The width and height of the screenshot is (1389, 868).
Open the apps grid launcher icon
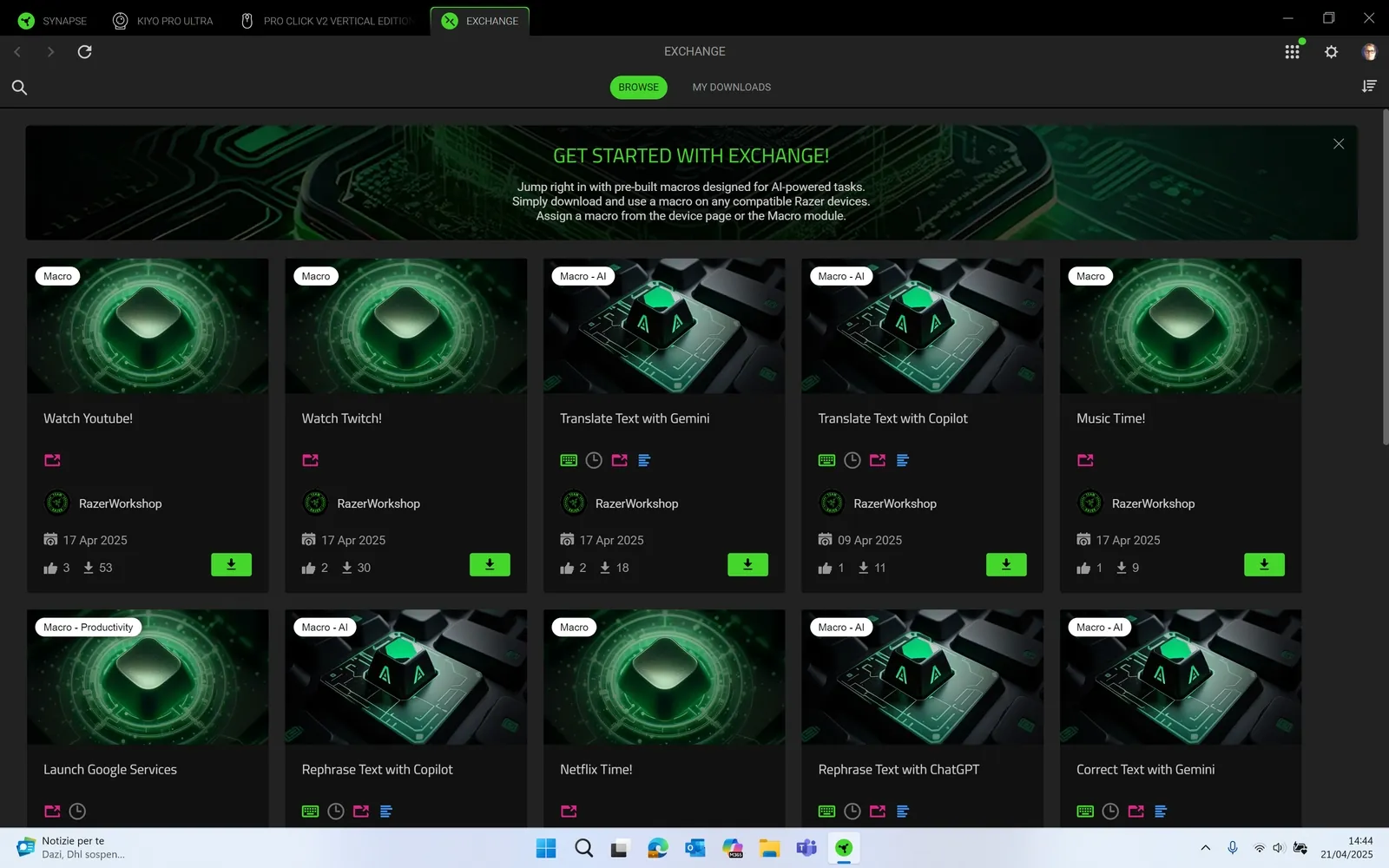1292,51
